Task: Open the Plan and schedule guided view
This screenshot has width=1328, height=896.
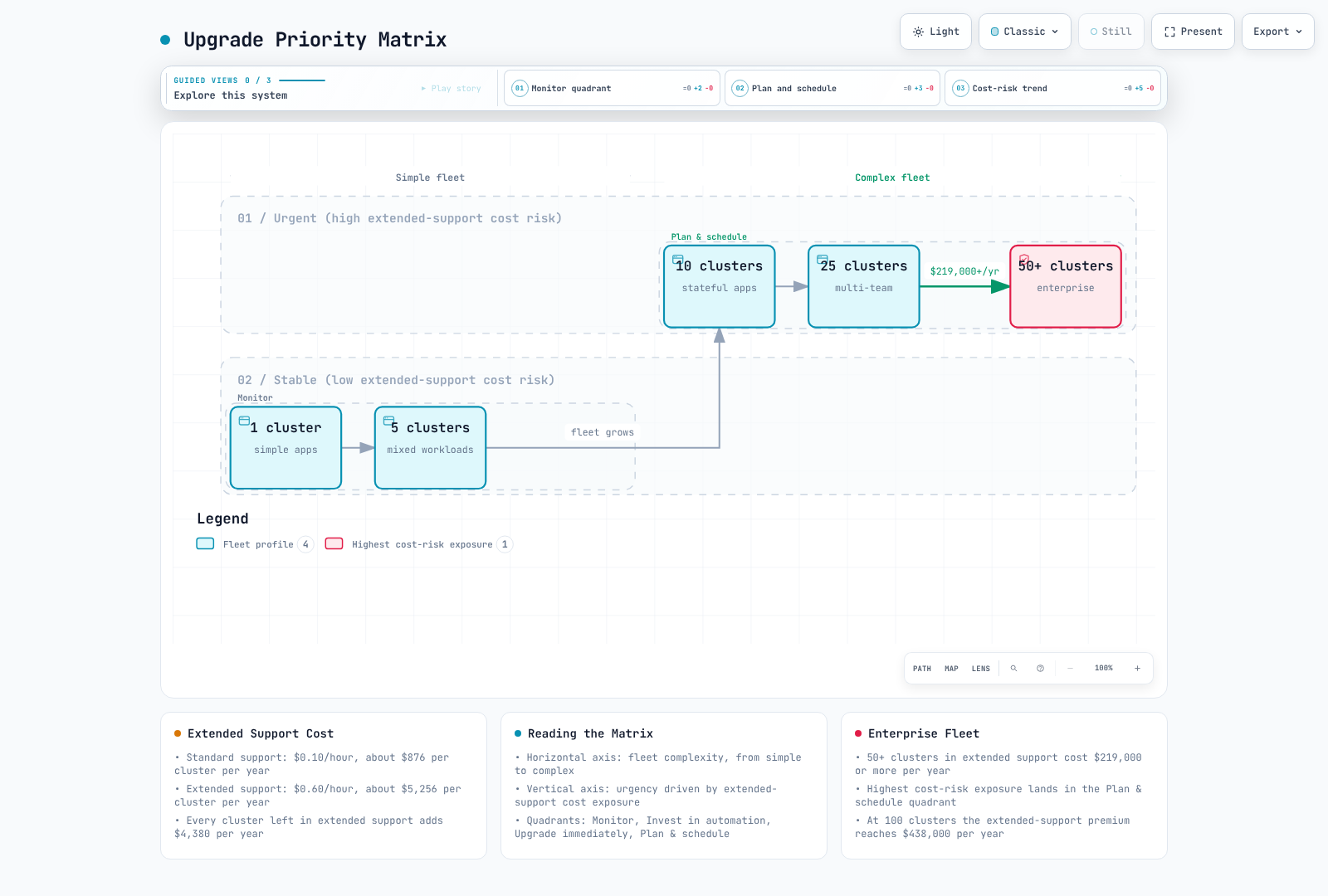Action: (832, 88)
